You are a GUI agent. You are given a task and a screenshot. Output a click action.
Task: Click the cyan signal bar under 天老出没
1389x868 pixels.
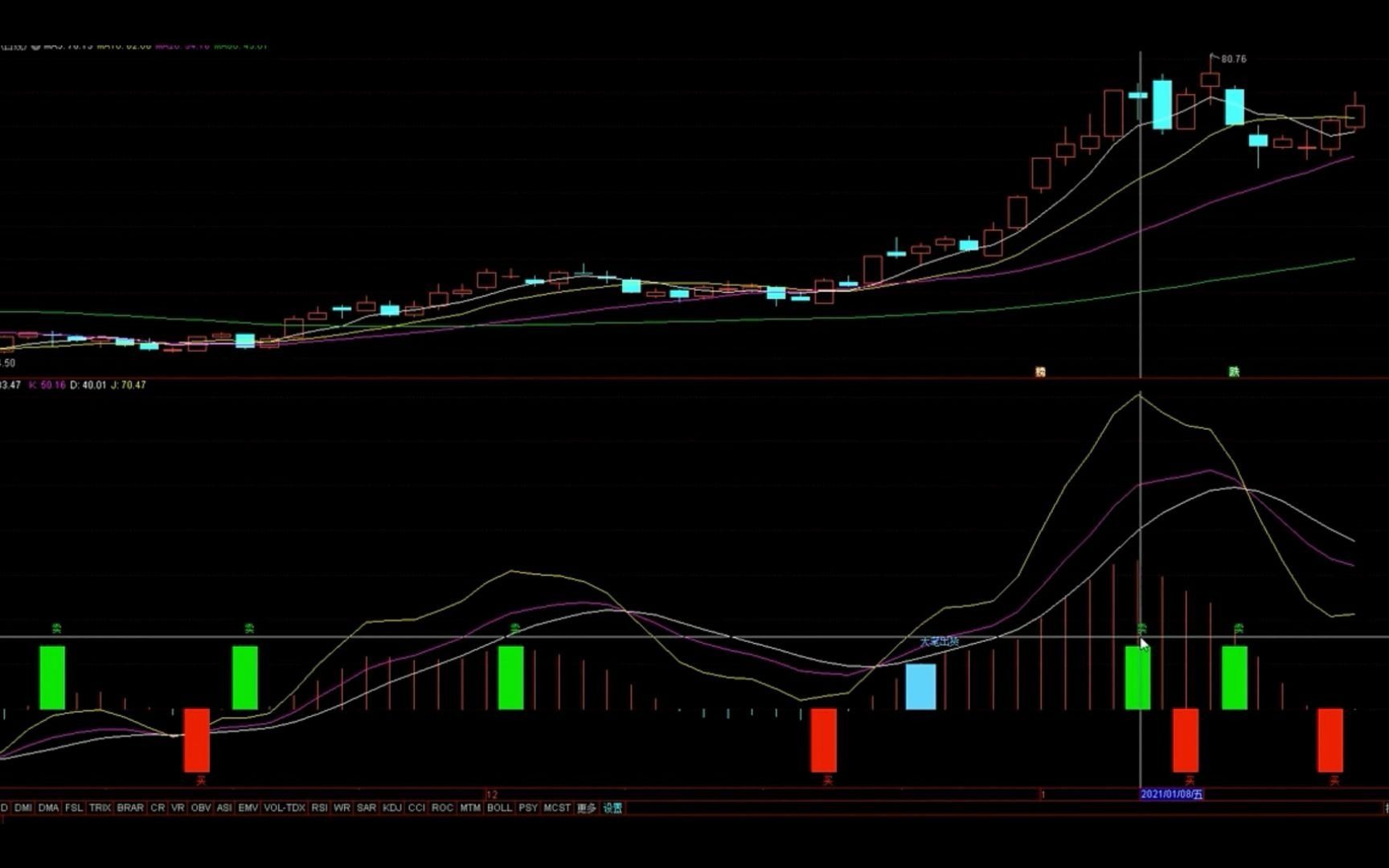pyautogui.click(x=921, y=686)
